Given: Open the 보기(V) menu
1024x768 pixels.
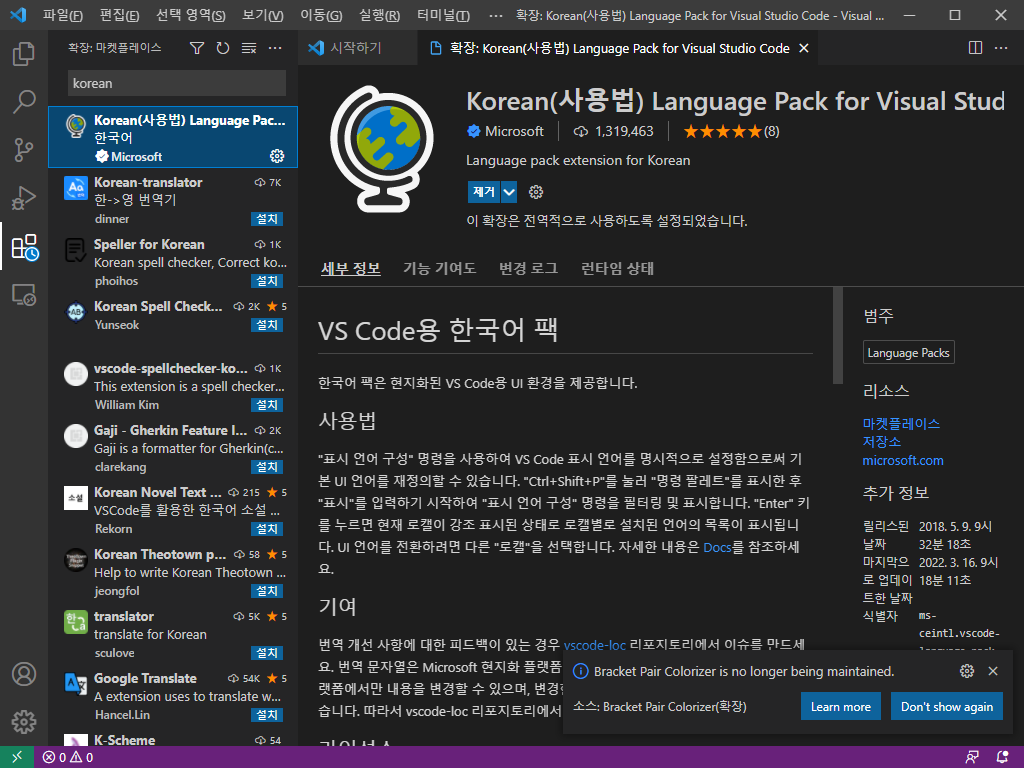Looking at the screenshot, I should (263, 15).
